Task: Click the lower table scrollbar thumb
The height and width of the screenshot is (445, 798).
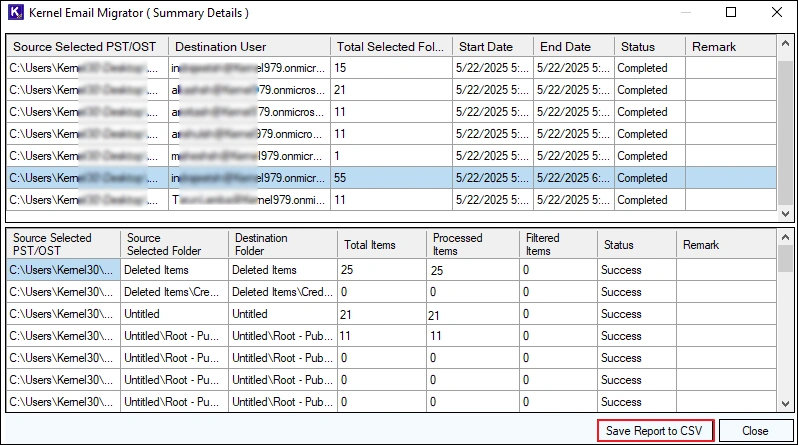Action: point(785,258)
